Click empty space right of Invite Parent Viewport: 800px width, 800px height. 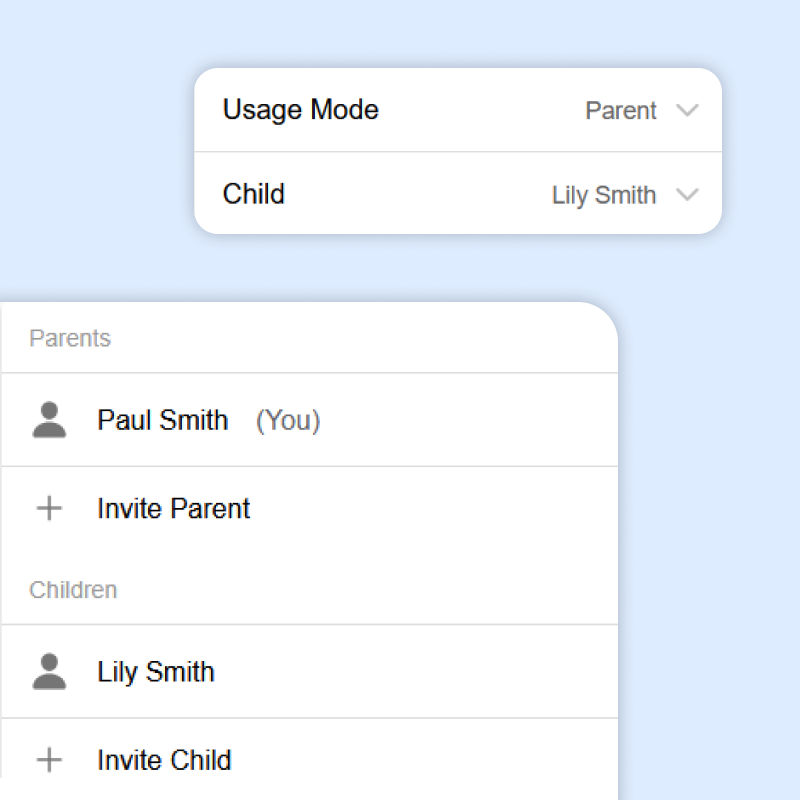pos(440,508)
